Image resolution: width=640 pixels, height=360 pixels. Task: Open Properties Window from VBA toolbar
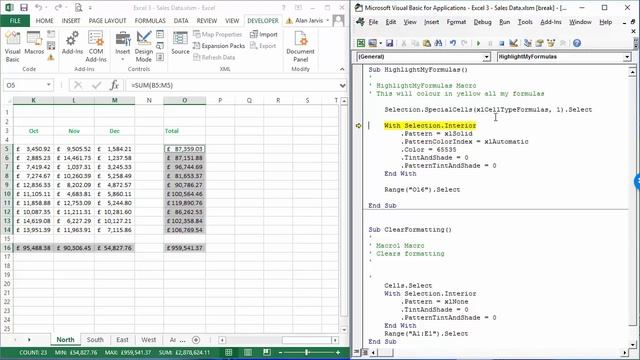pyautogui.click(x=539, y=43)
